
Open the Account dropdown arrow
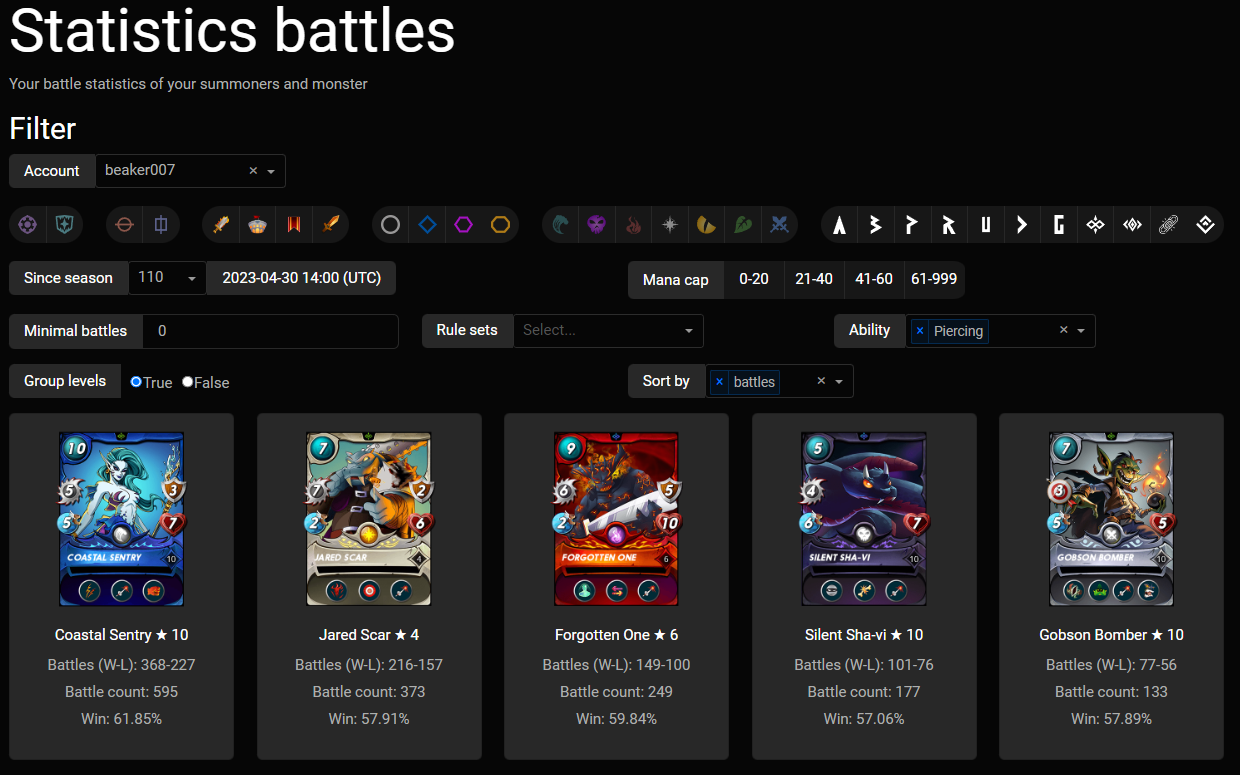click(271, 171)
